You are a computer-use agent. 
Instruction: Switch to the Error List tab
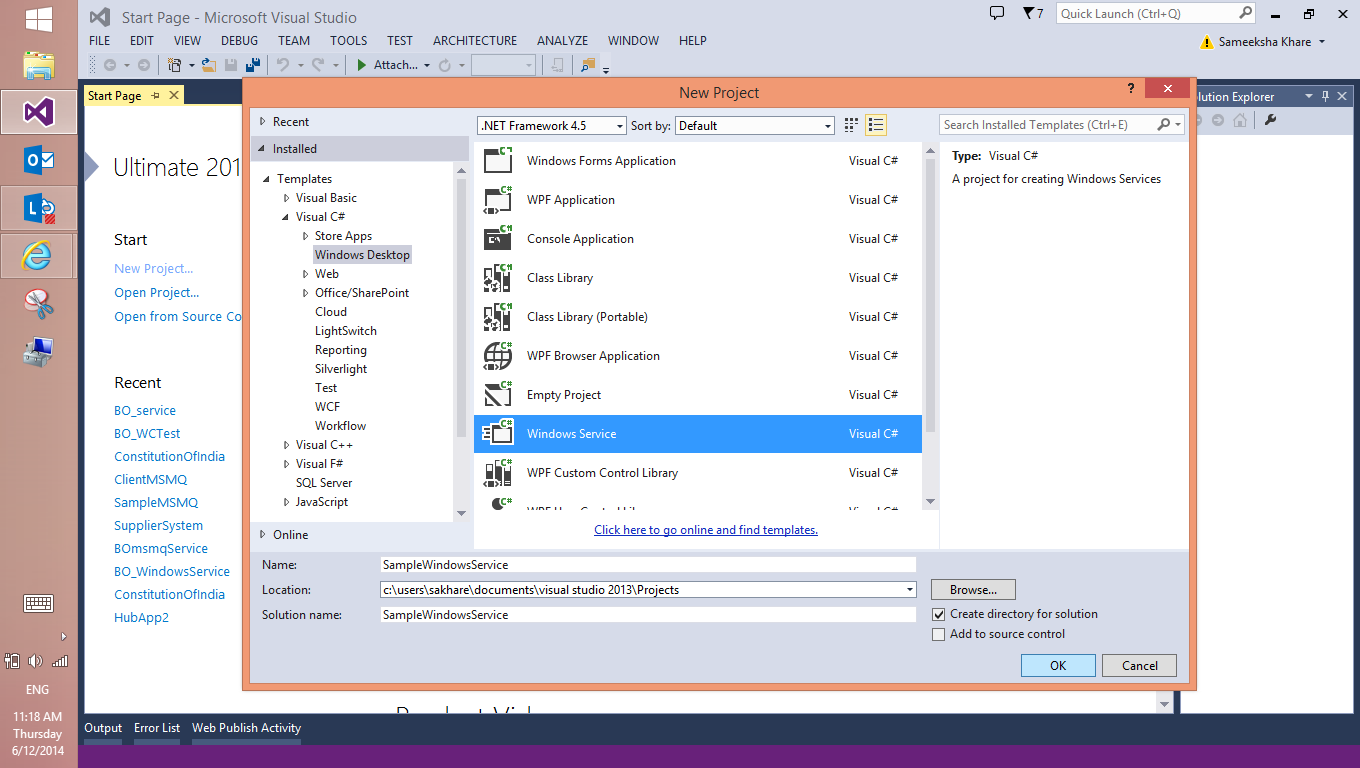(x=156, y=728)
